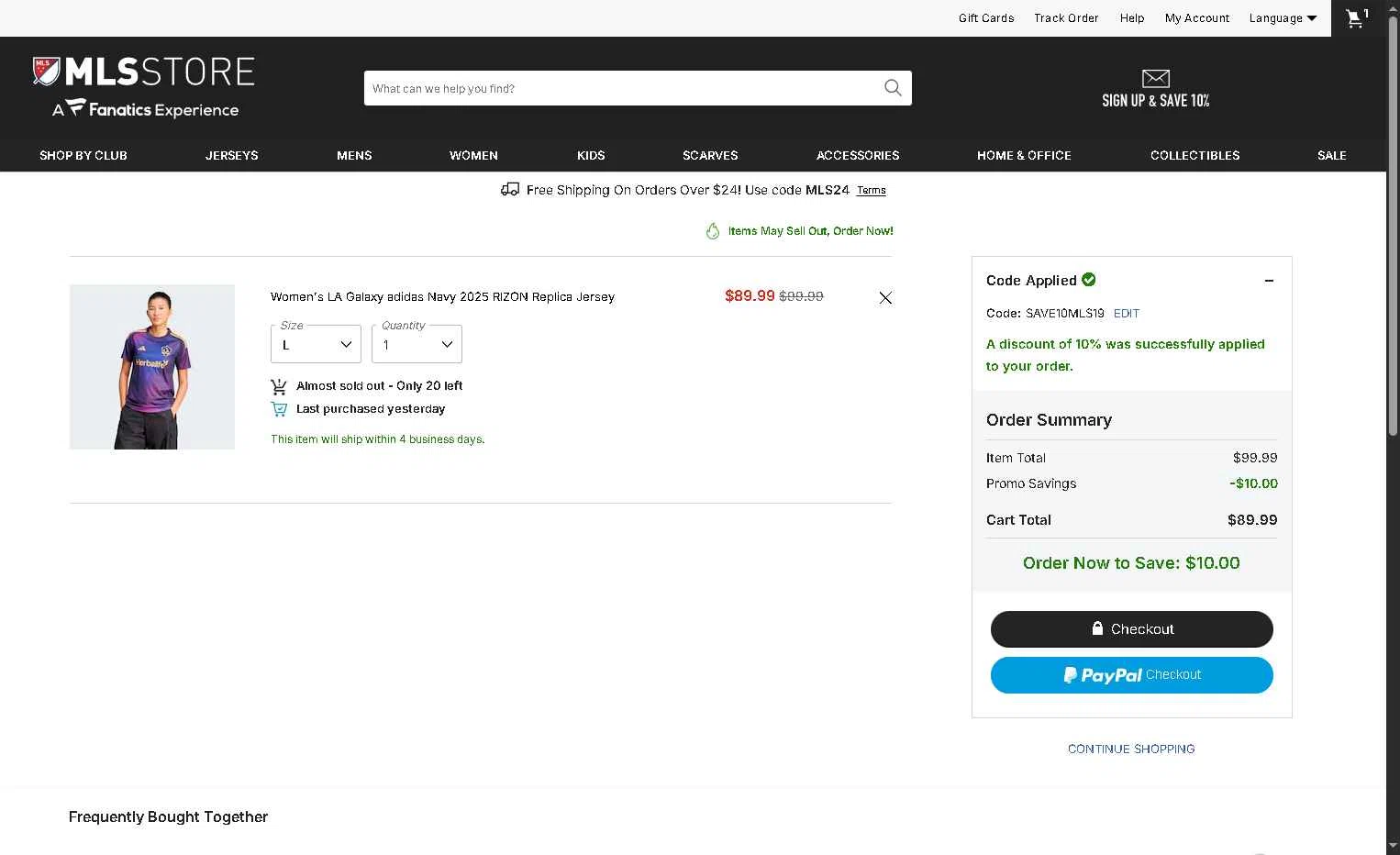Click the flame sell out icon
1400x855 pixels.
pos(713,231)
